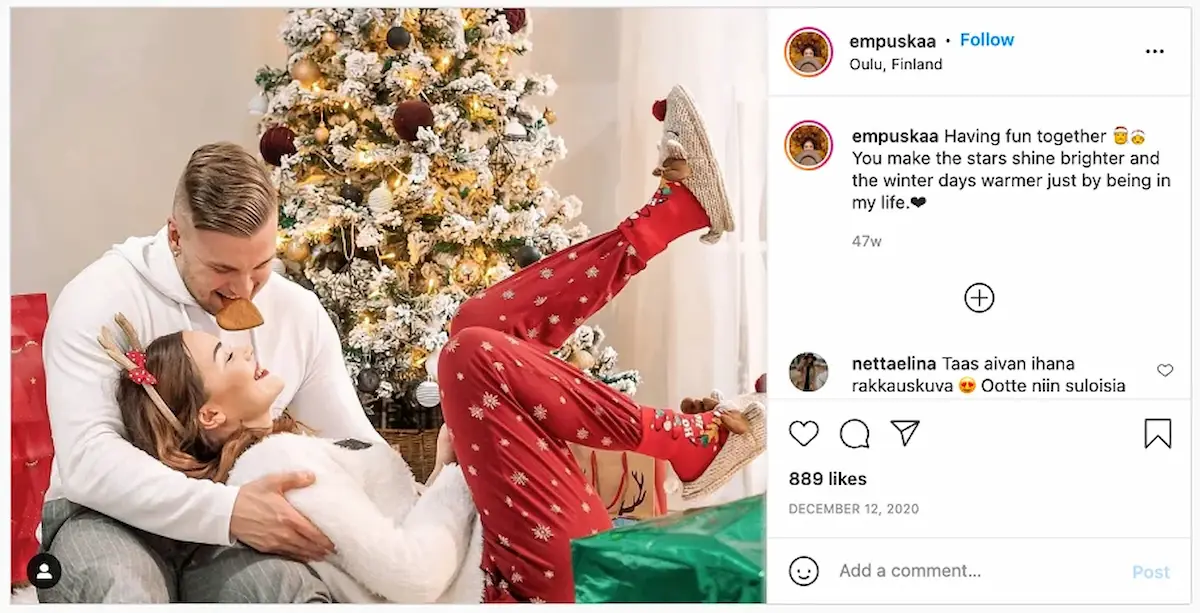Toggle Follow on empuskaa's profile

click(x=986, y=39)
